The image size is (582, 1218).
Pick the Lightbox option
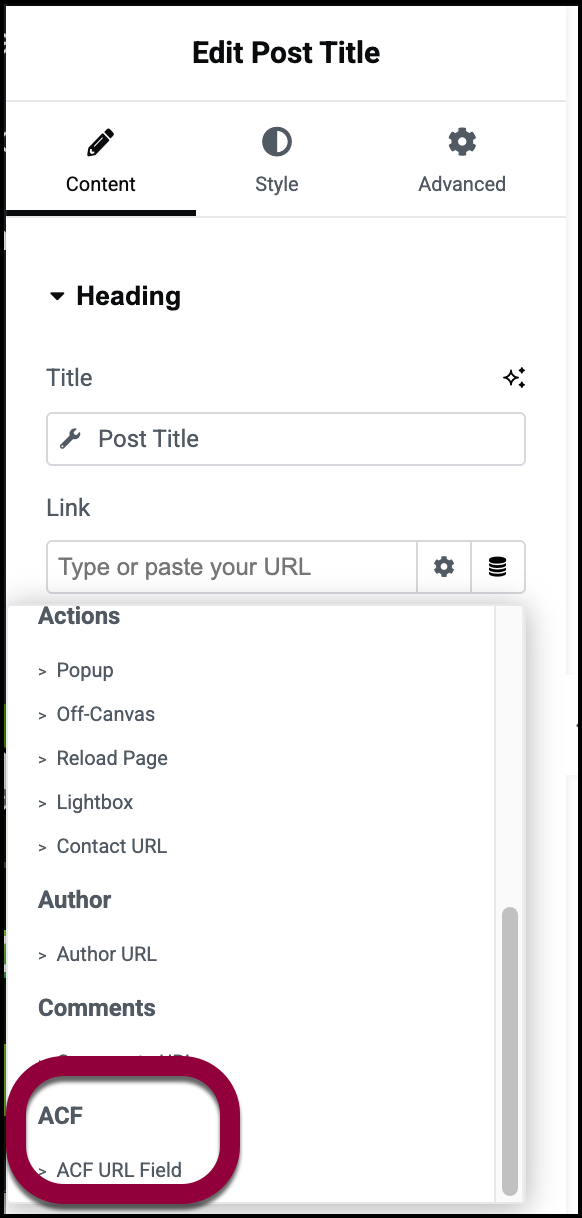[95, 802]
